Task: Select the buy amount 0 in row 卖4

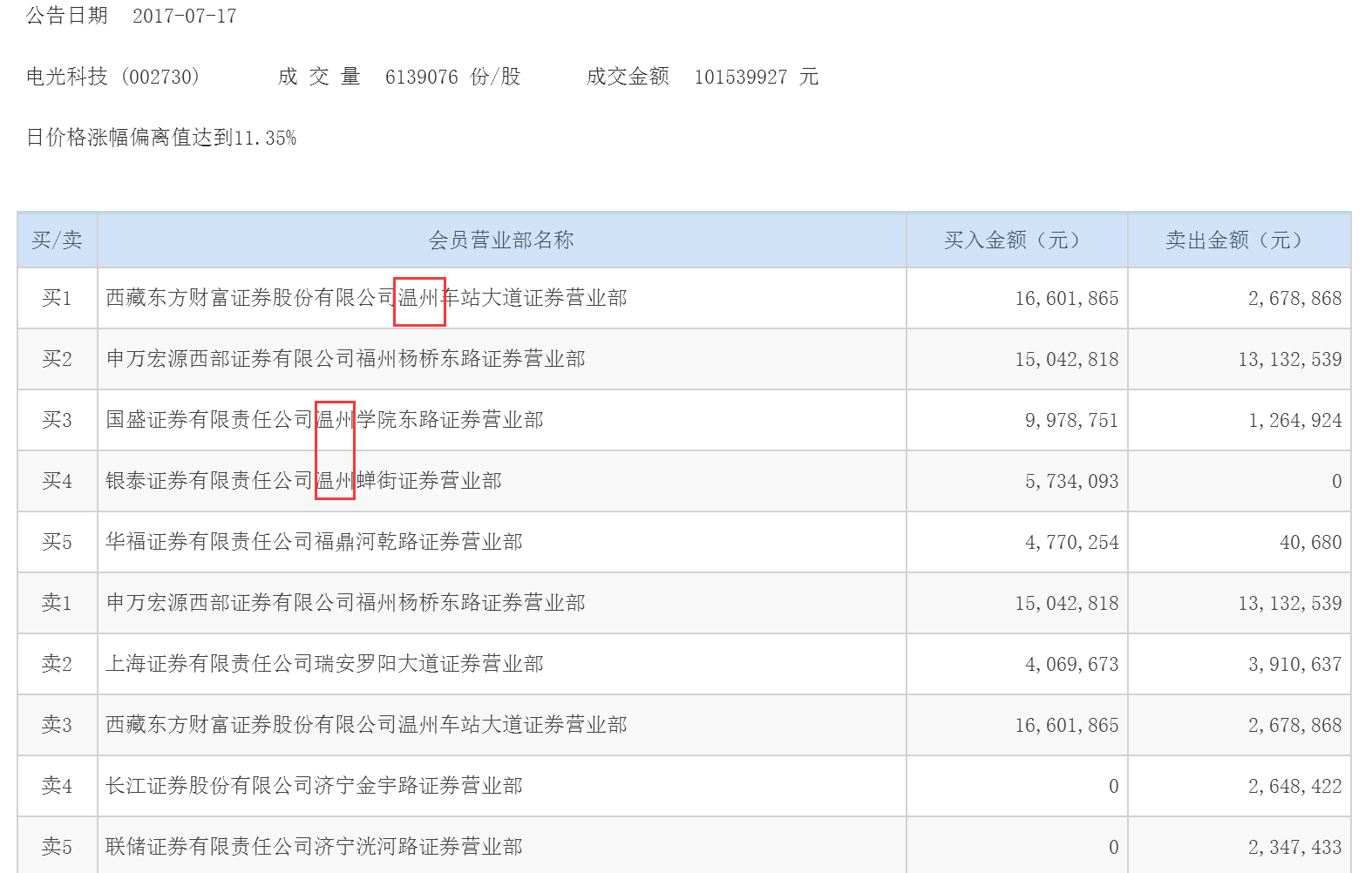Action: [1114, 787]
